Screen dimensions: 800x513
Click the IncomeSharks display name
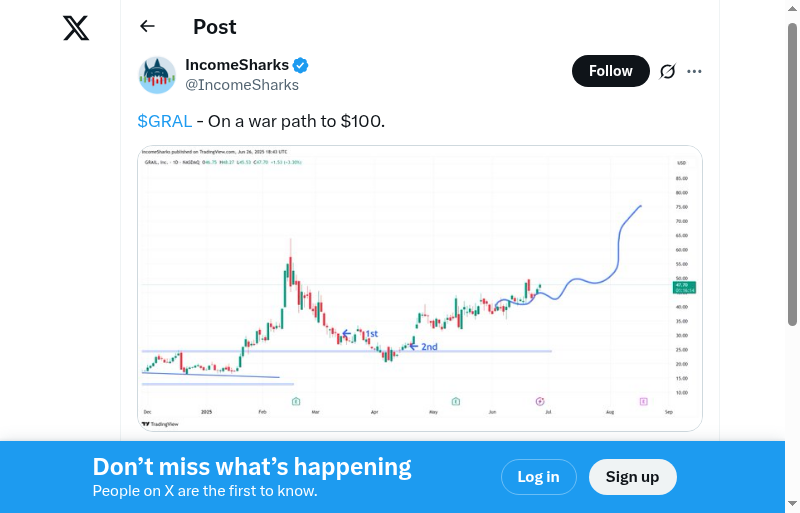(x=237, y=65)
